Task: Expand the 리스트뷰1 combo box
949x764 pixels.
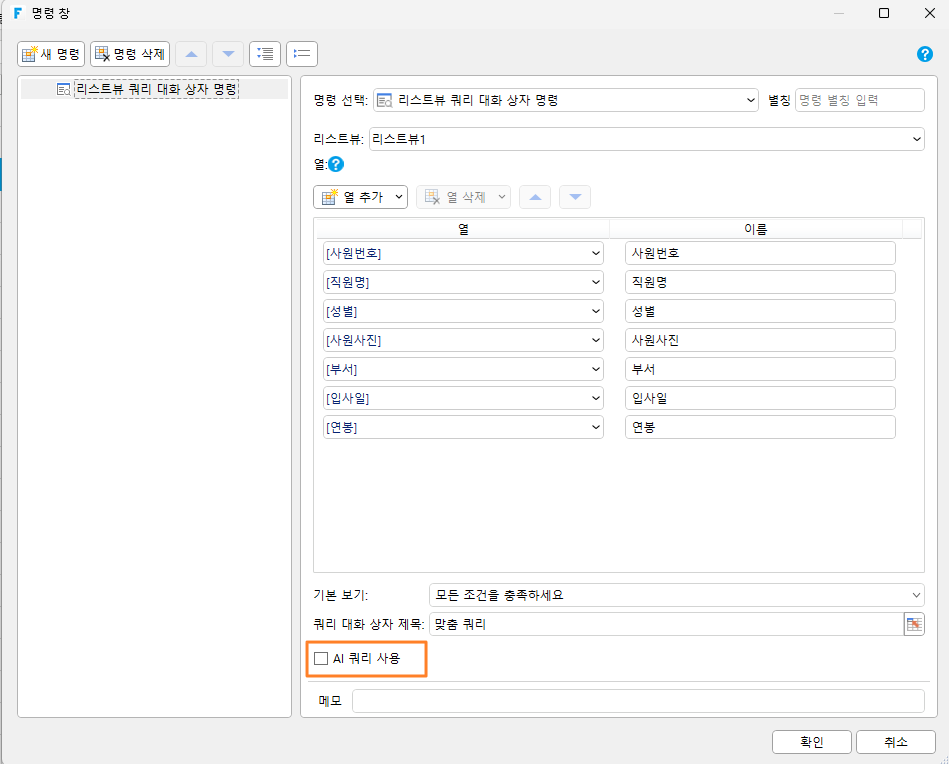Action: click(x=646, y=139)
